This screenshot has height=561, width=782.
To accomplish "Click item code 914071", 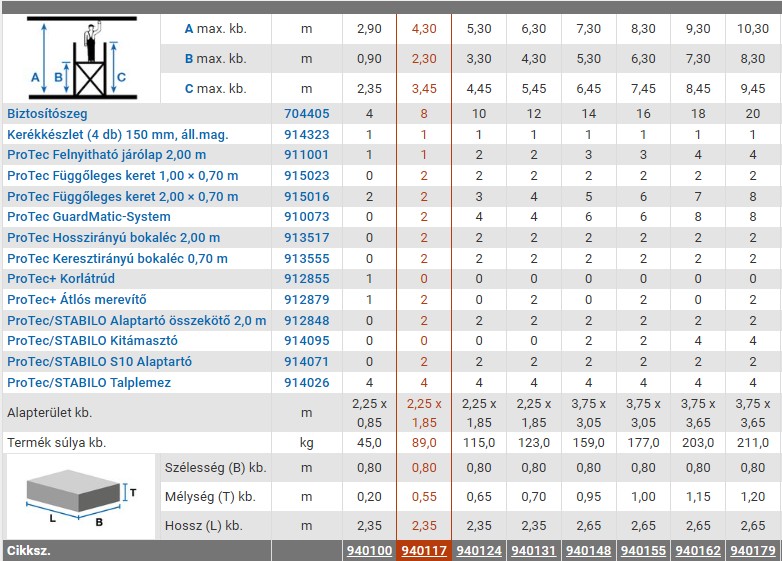I will [x=306, y=362].
